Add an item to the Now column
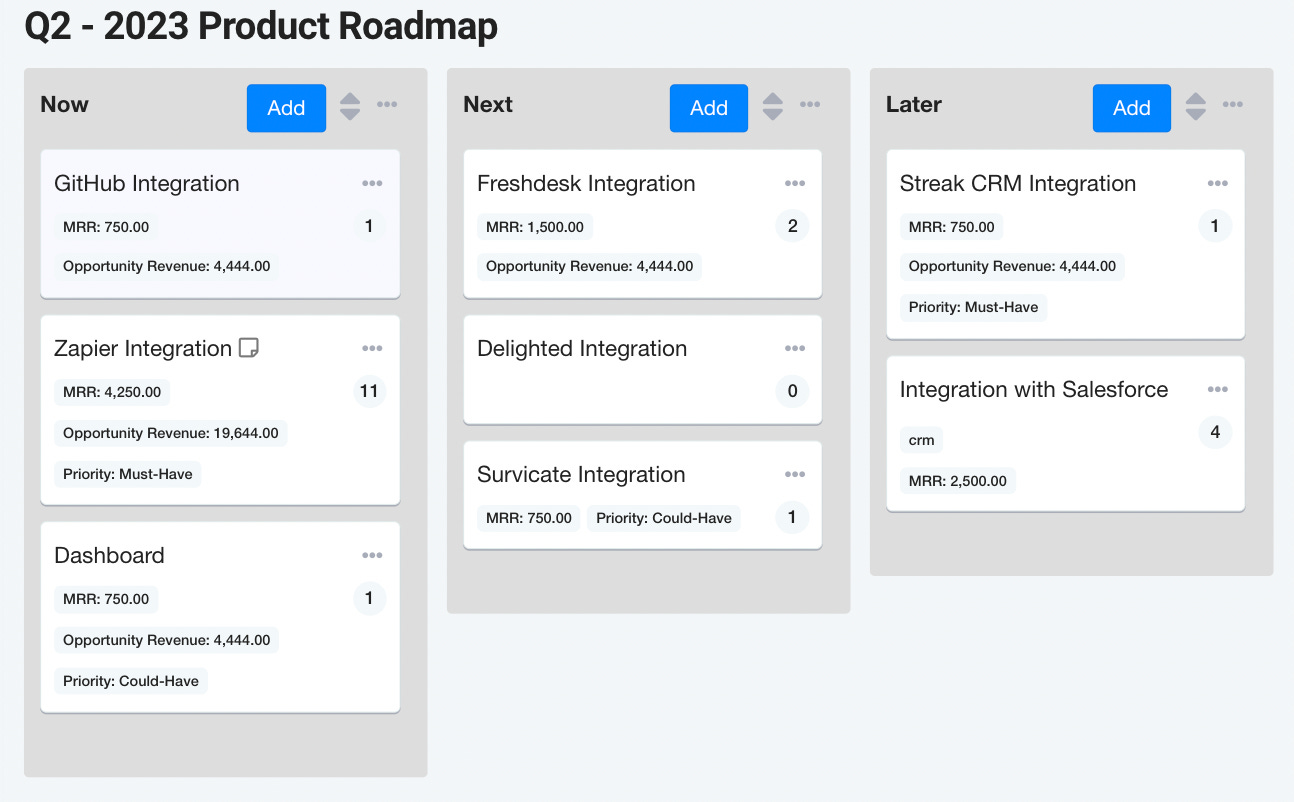The height and width of the screenshot is (802, 1294). 286,108
